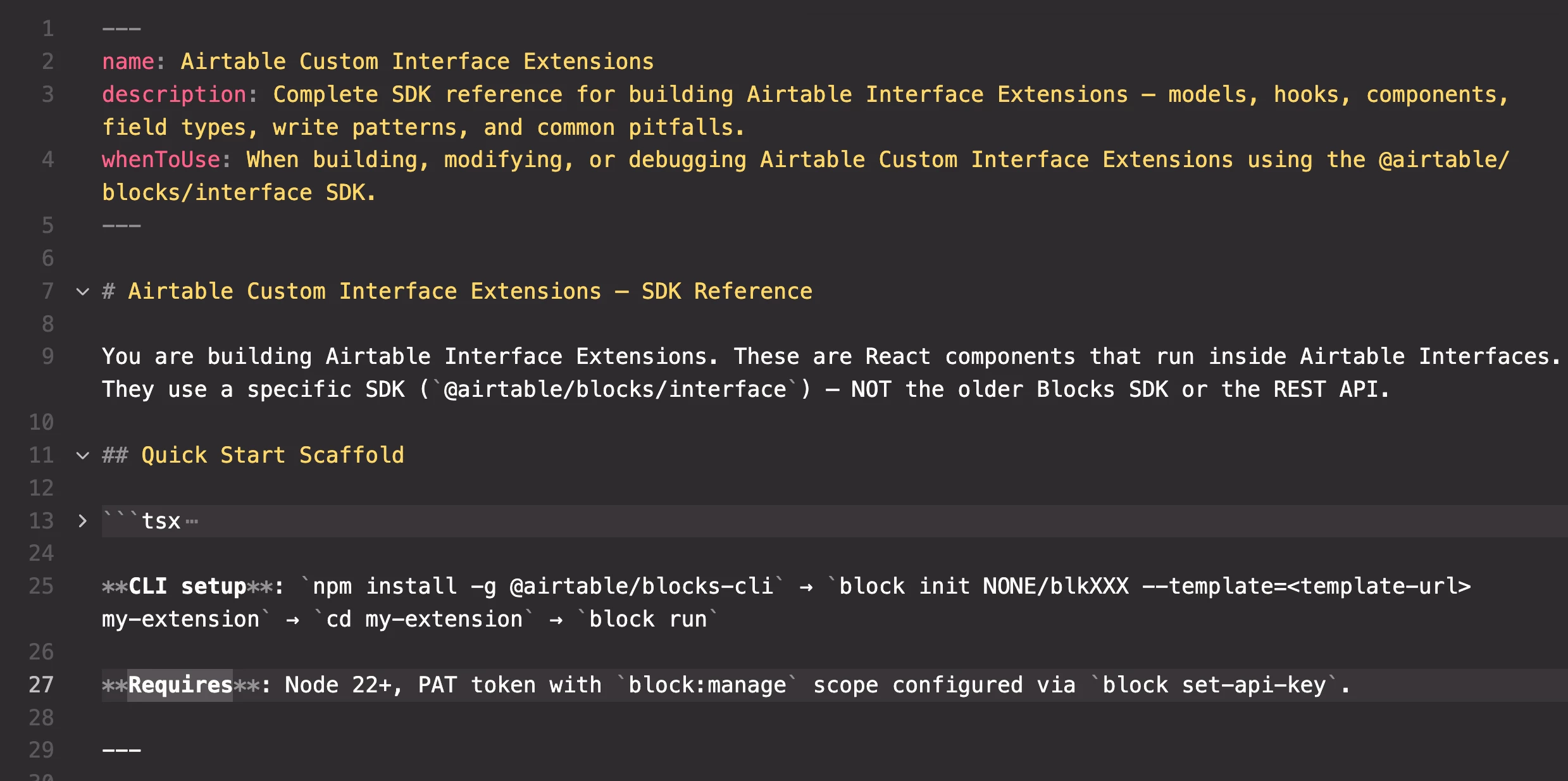The height and width of the screenshot is (781, 1568).
Task: Place cursor on the name key
Action: (x=128, y=62)
